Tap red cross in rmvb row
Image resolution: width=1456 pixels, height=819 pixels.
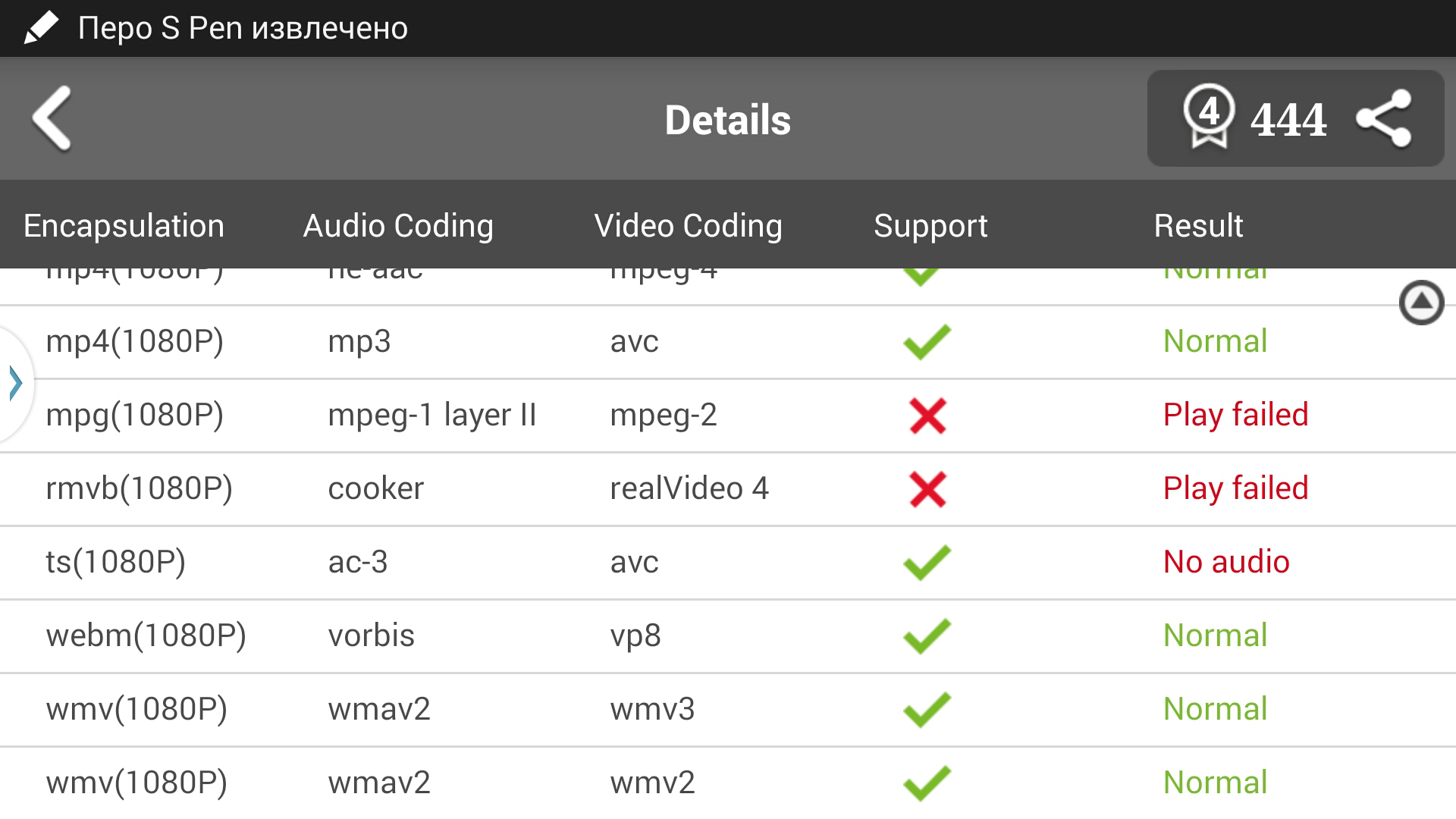(927, 489)
